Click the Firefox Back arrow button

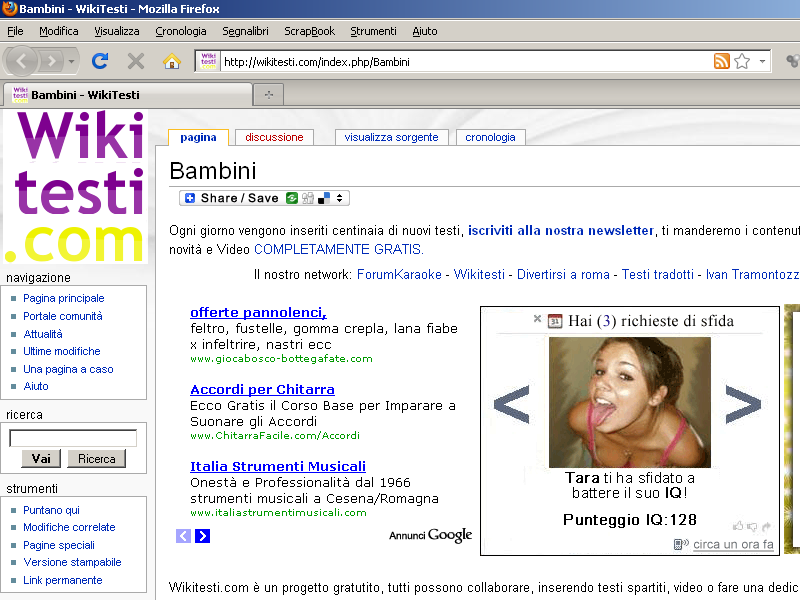[21, 62]
